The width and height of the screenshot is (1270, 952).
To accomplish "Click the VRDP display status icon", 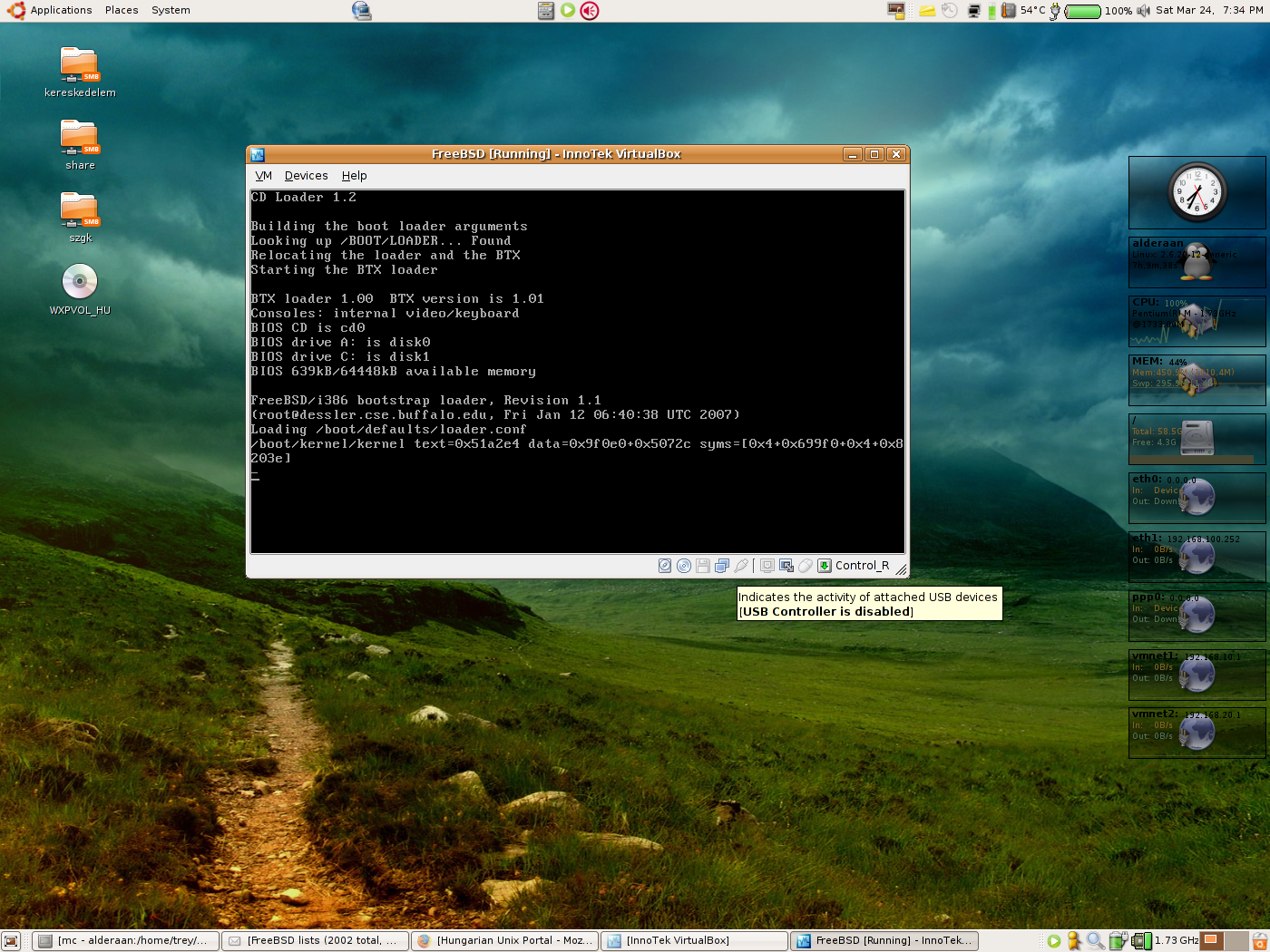I will coord(767,566).
